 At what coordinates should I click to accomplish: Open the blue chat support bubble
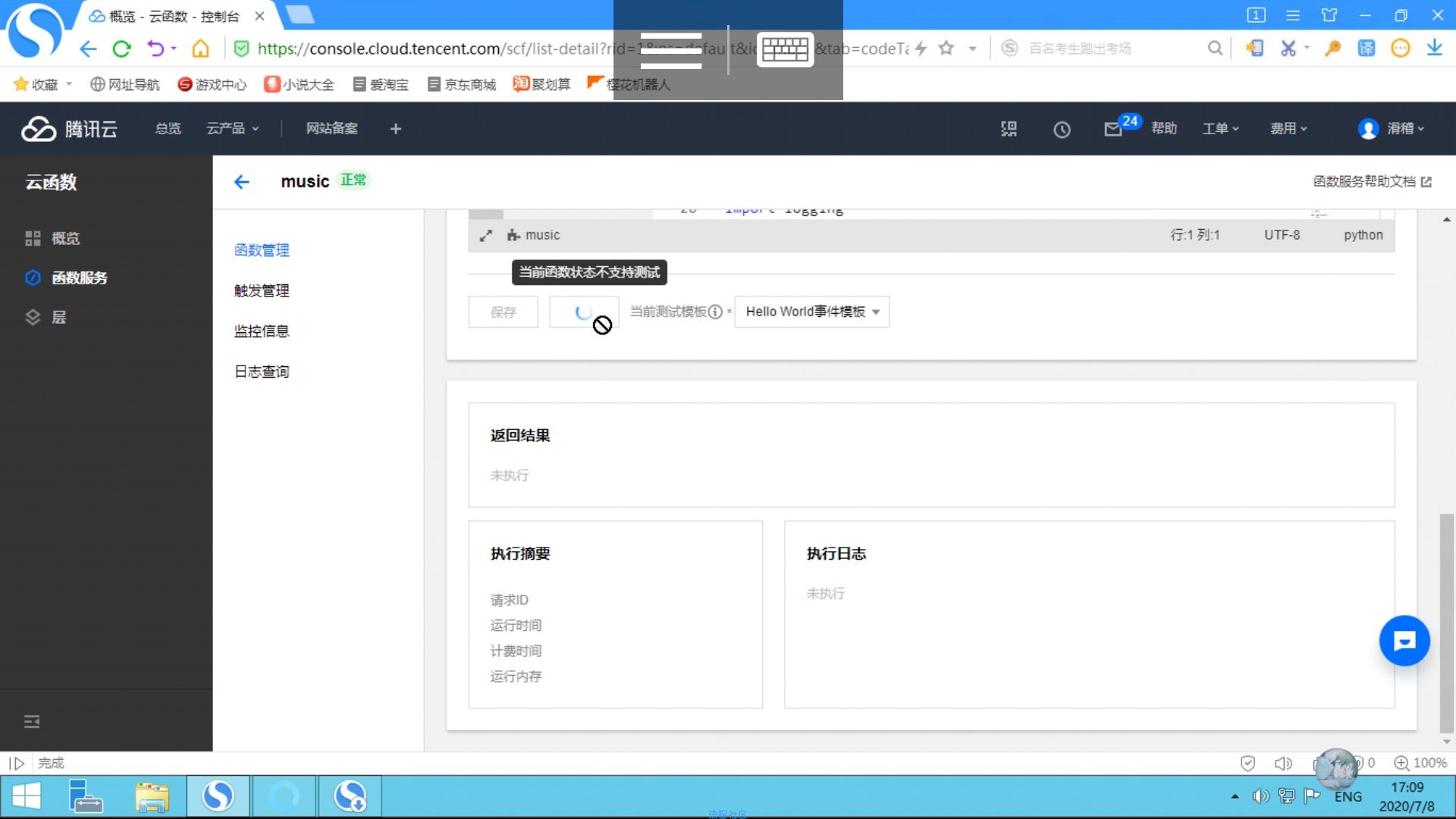pyautogui.click(x=1404, y=641)
